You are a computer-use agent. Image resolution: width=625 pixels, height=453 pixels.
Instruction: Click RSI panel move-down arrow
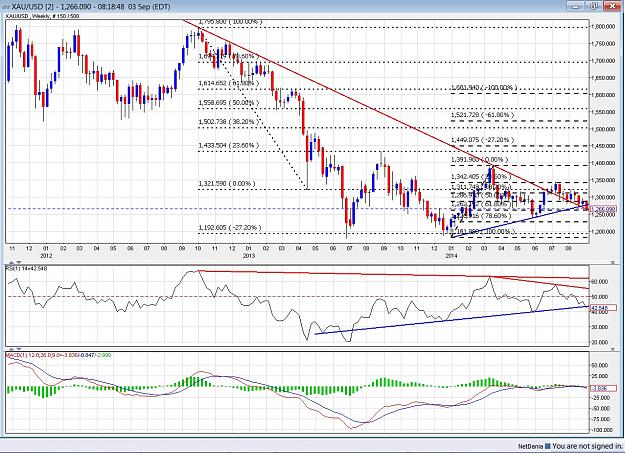(x=19, y=262)
